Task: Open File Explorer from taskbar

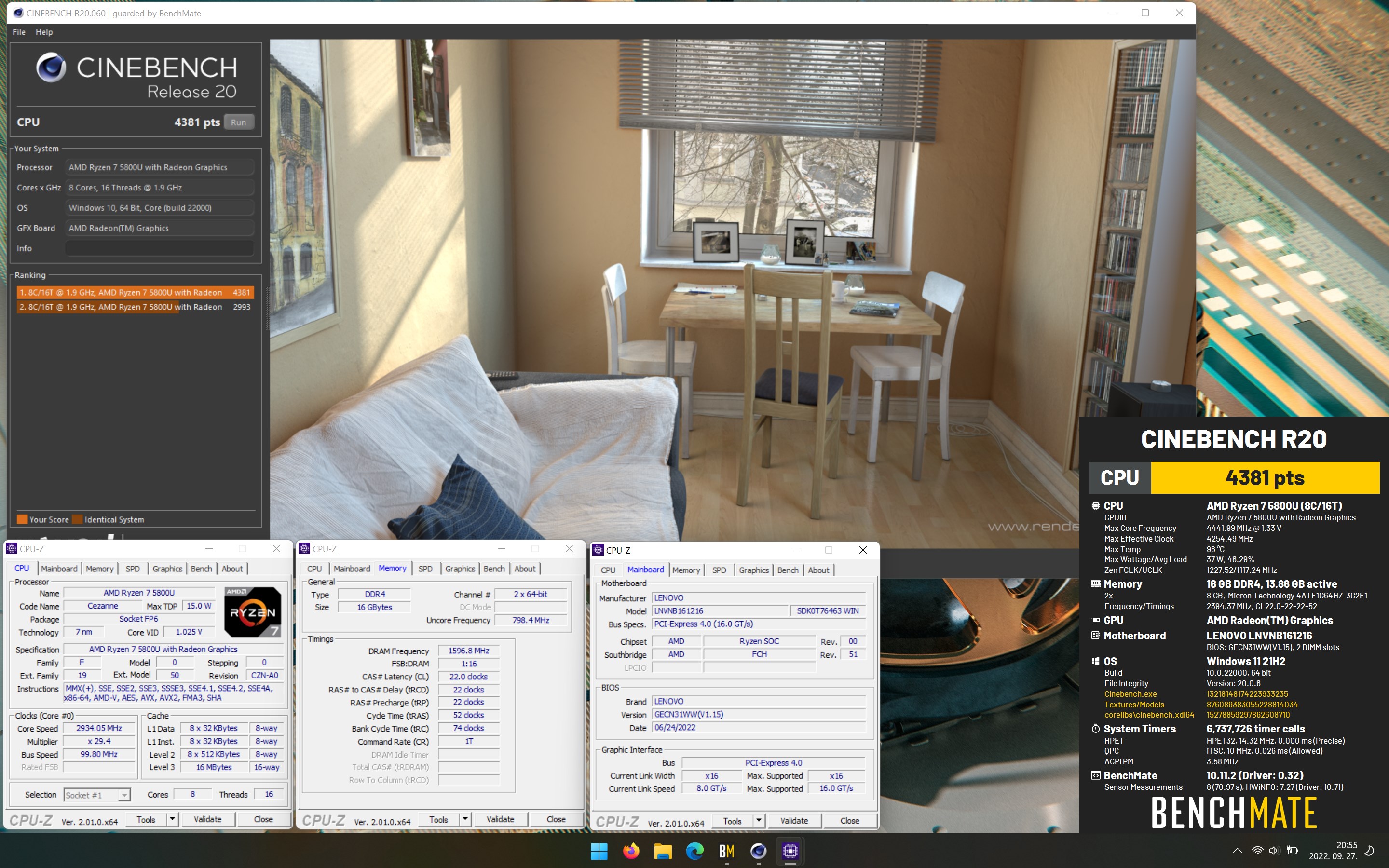Action: coord(663,851)
